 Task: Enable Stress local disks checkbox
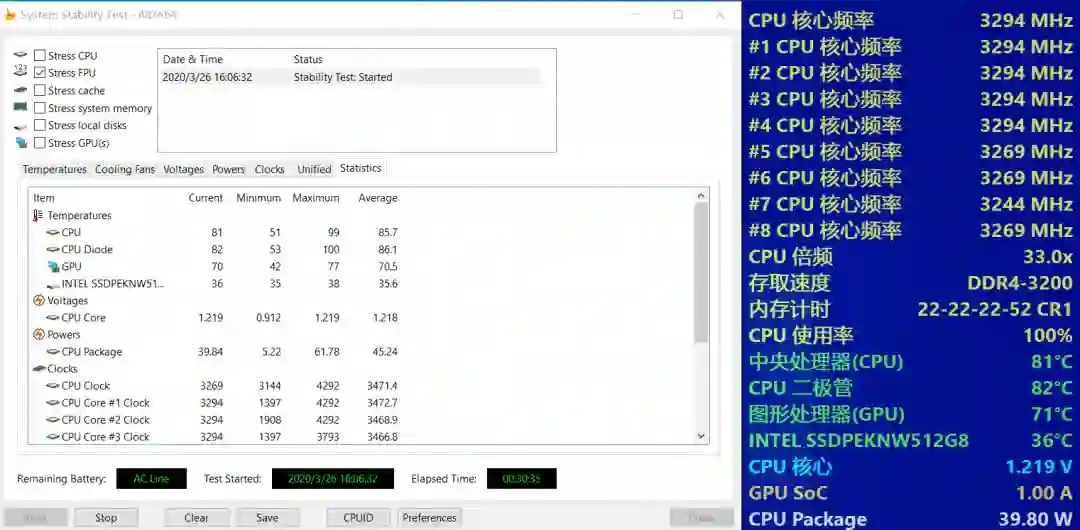(40, 125)
